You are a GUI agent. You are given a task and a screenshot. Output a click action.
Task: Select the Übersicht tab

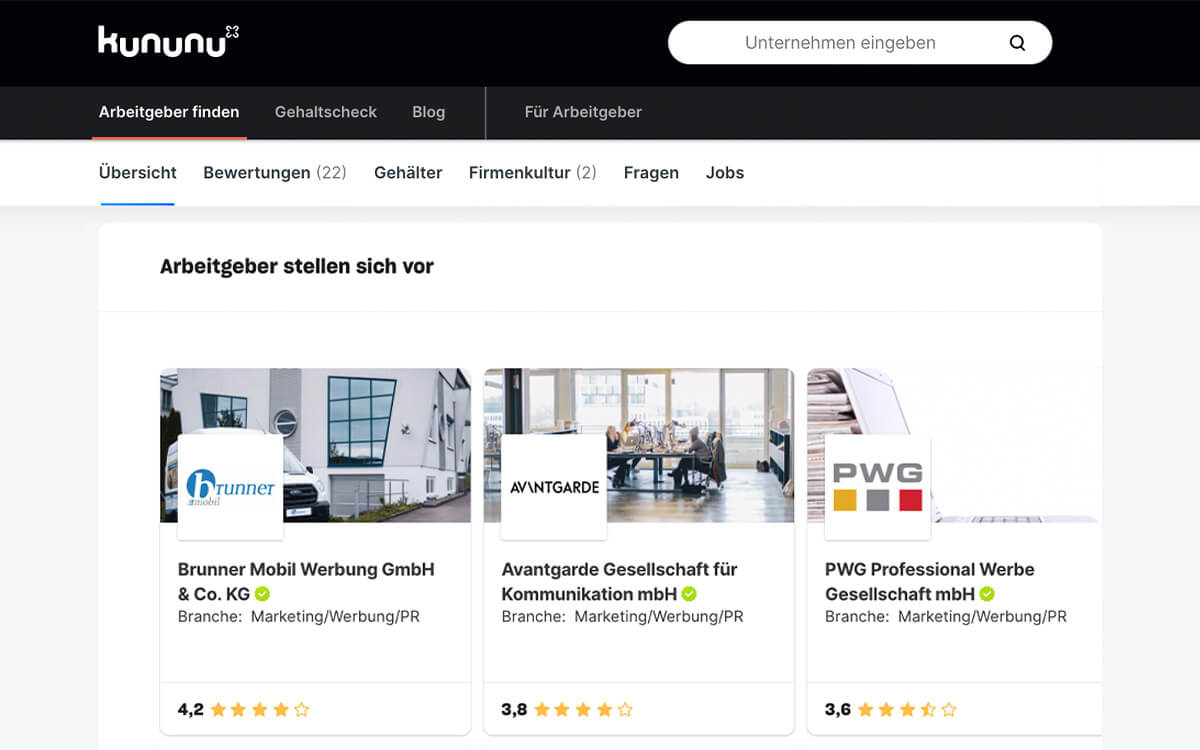pos(138,173)
